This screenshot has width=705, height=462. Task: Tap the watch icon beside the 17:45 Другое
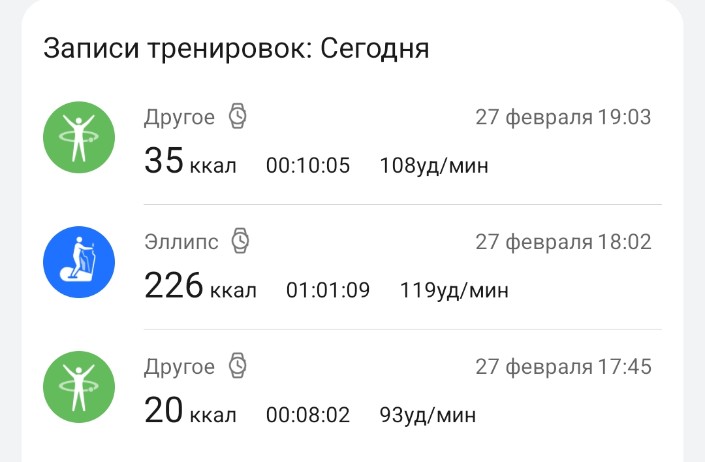pyautogui.click(x=238, y=366)
